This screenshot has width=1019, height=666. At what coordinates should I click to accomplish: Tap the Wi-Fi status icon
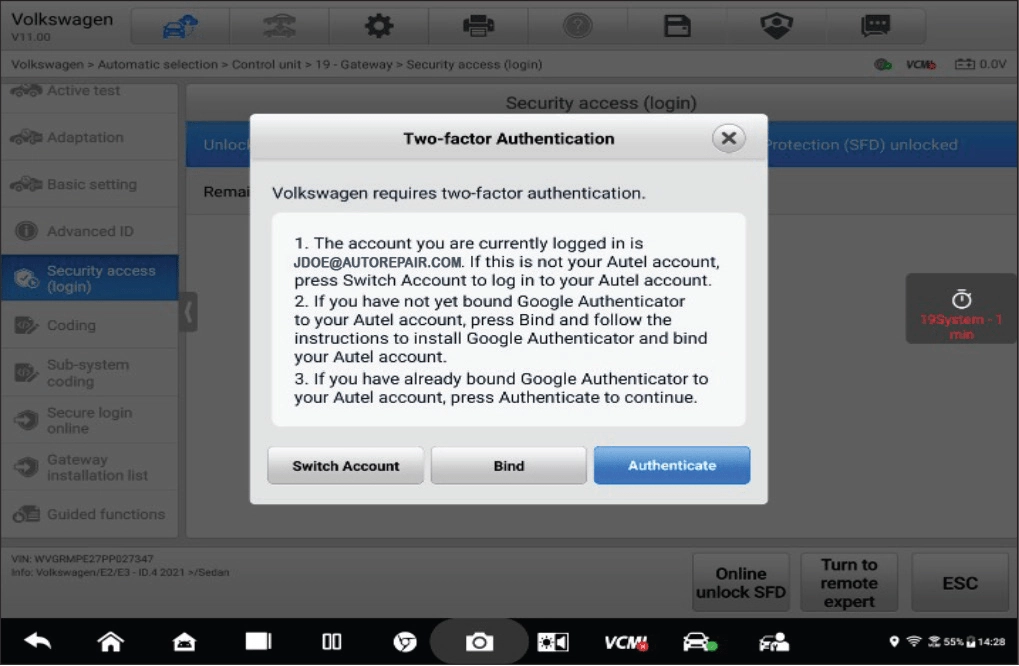(914, 641)
